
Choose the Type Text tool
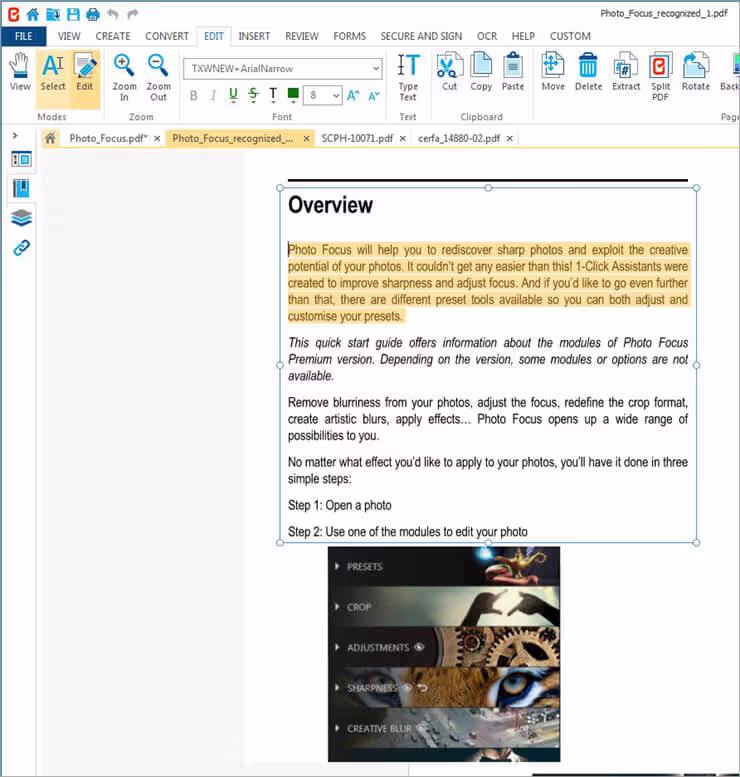tap(408, 77)
